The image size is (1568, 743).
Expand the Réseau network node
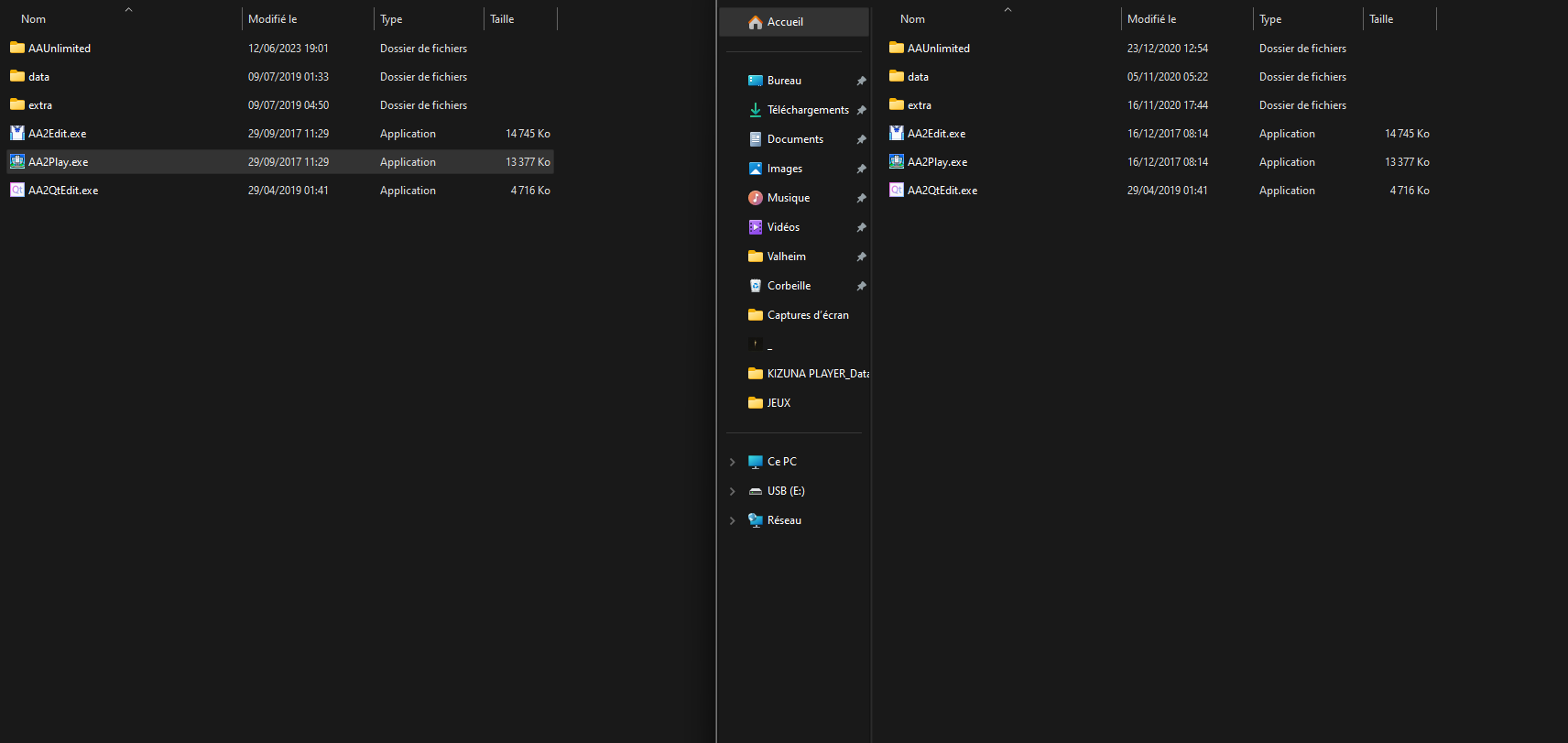click(733, 520)
